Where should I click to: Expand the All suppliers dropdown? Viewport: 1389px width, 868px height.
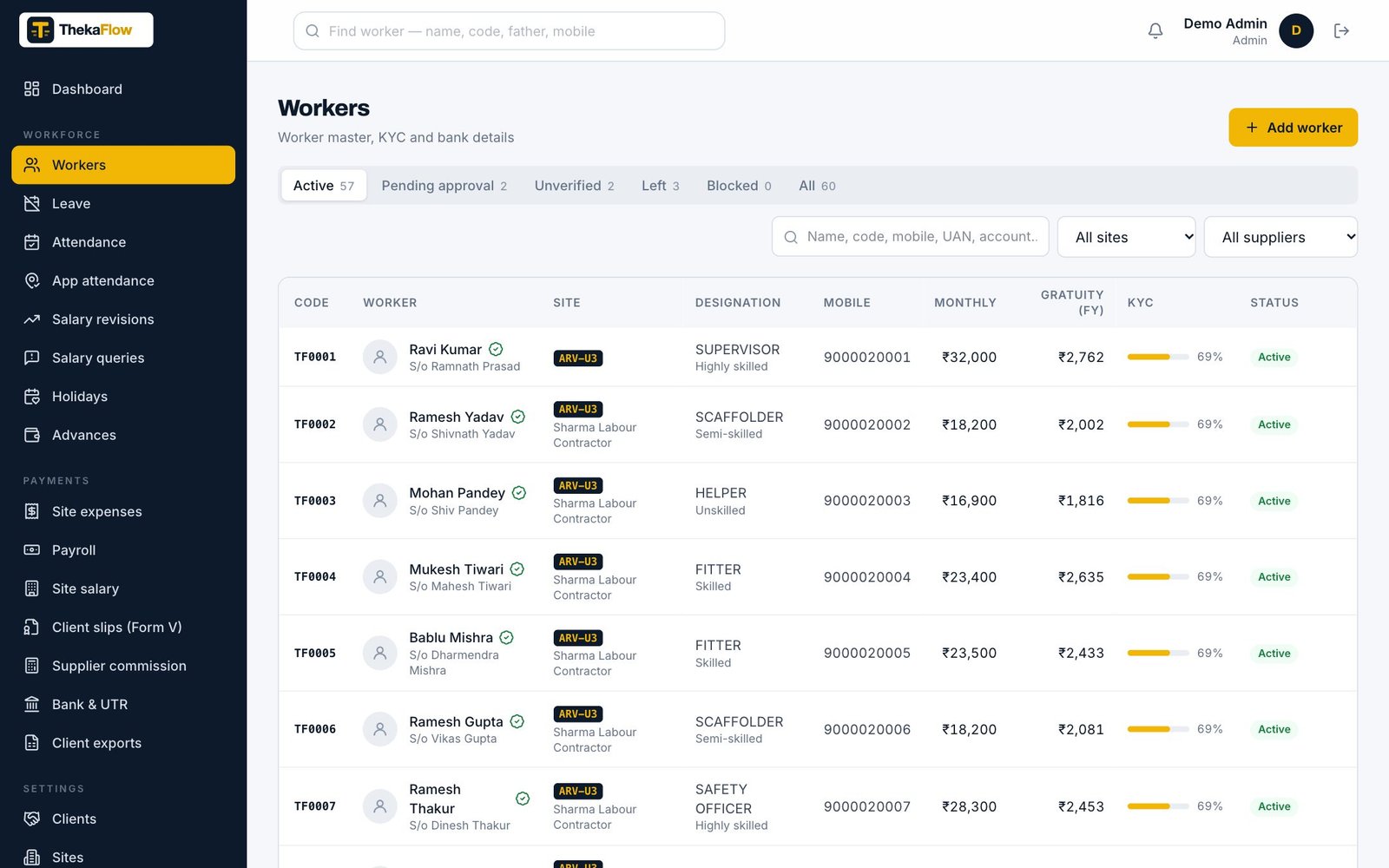[1280, 237]
